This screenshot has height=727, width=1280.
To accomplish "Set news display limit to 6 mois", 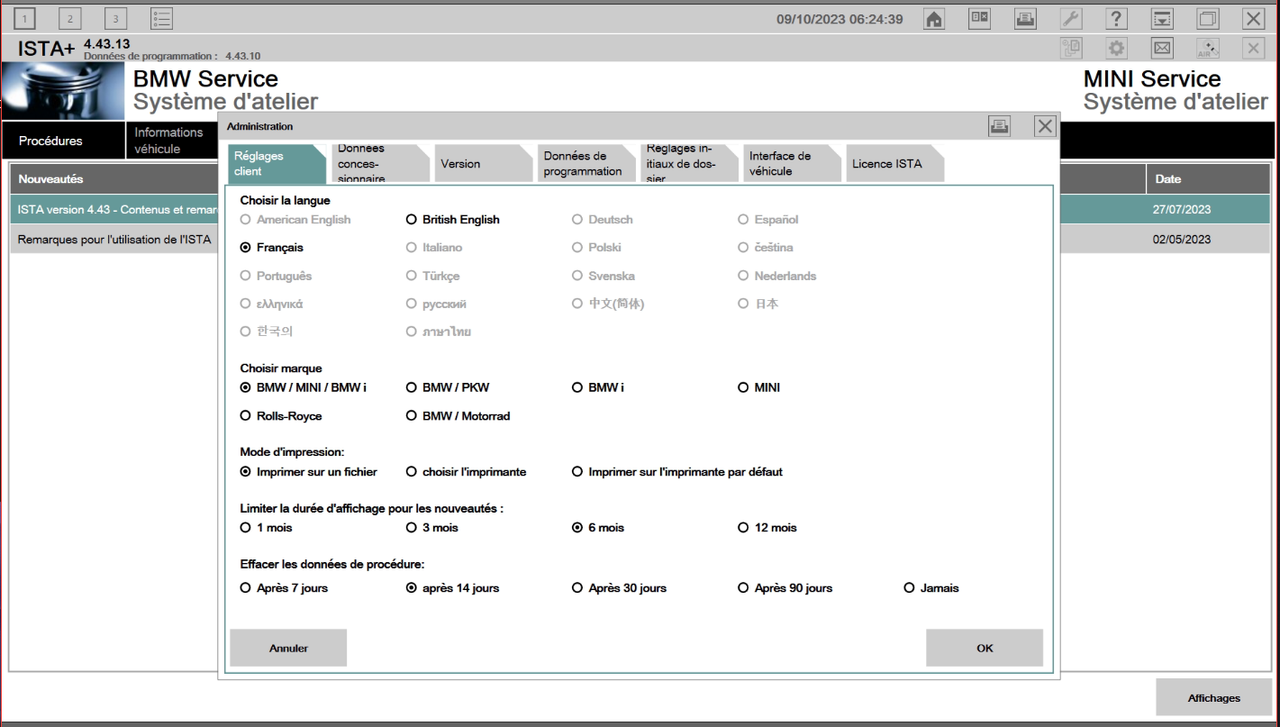I will [598, 527].
